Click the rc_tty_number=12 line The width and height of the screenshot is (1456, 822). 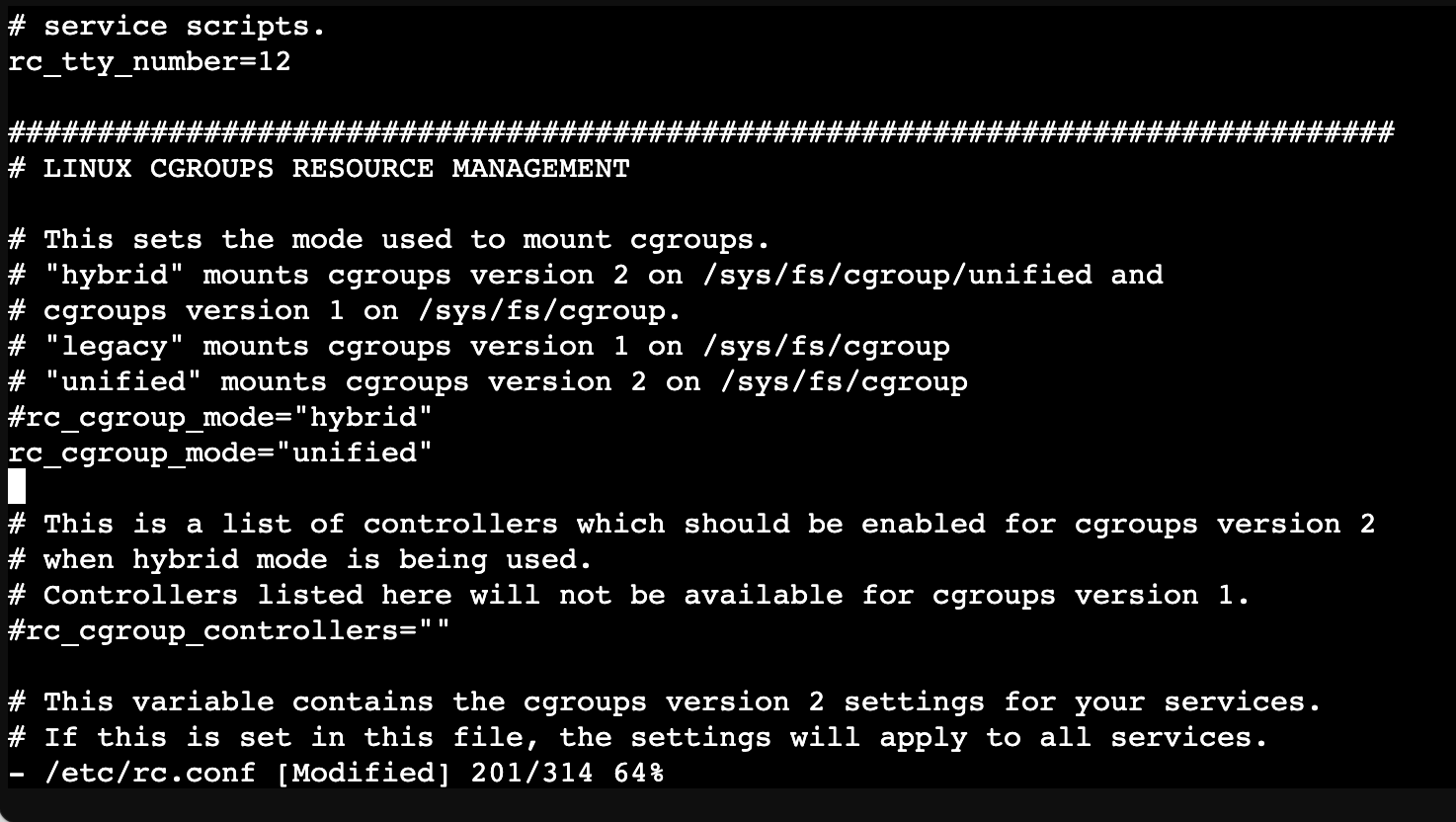(x=149, y=62)
